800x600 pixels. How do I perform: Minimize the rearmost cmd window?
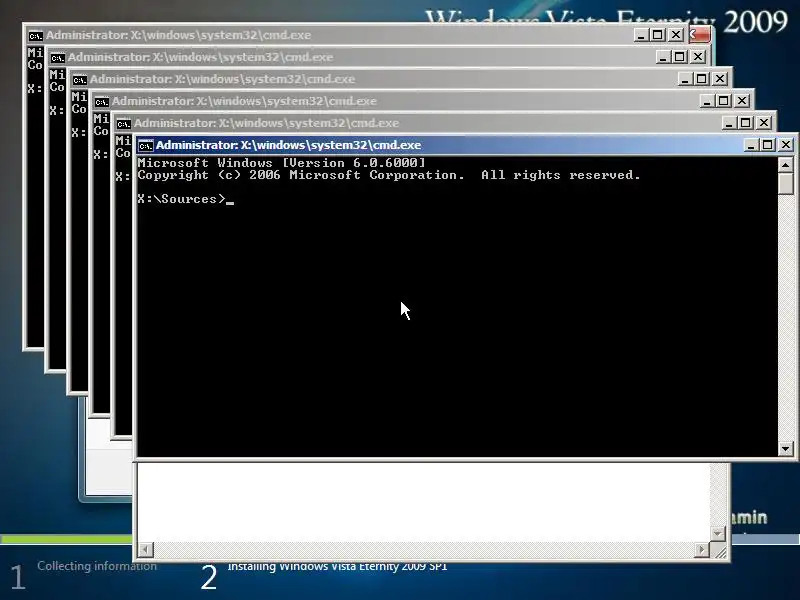pos(641,35)
